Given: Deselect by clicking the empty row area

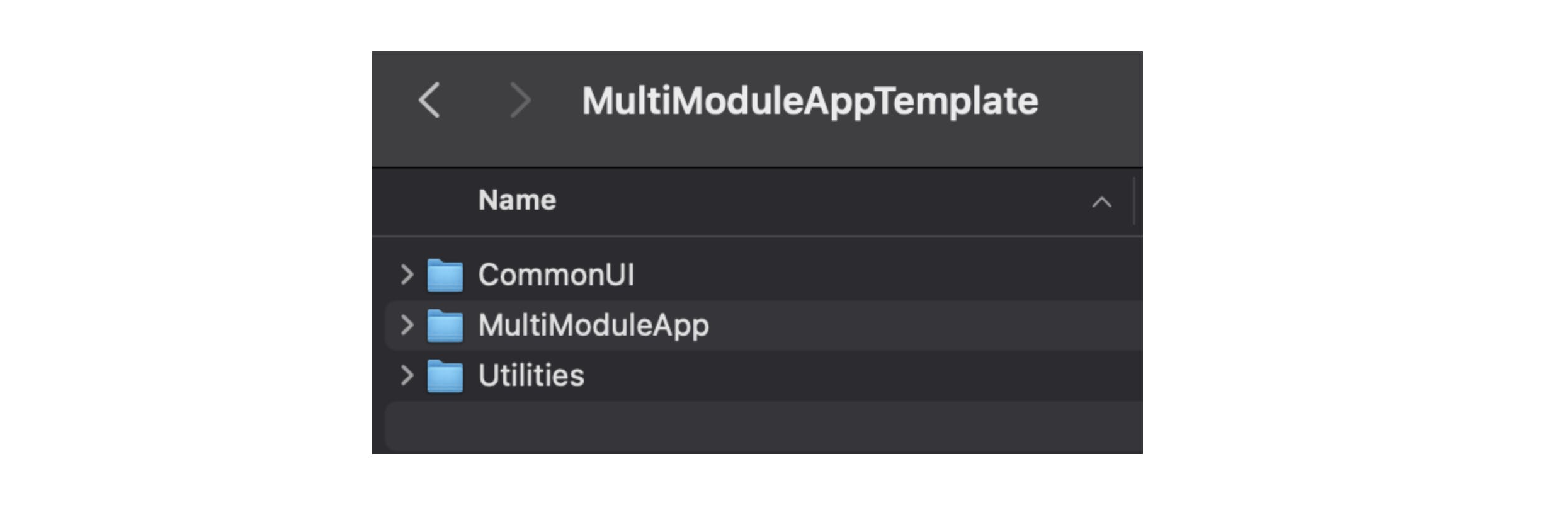Looking at the screenshot, I should (x=756, y=426).
